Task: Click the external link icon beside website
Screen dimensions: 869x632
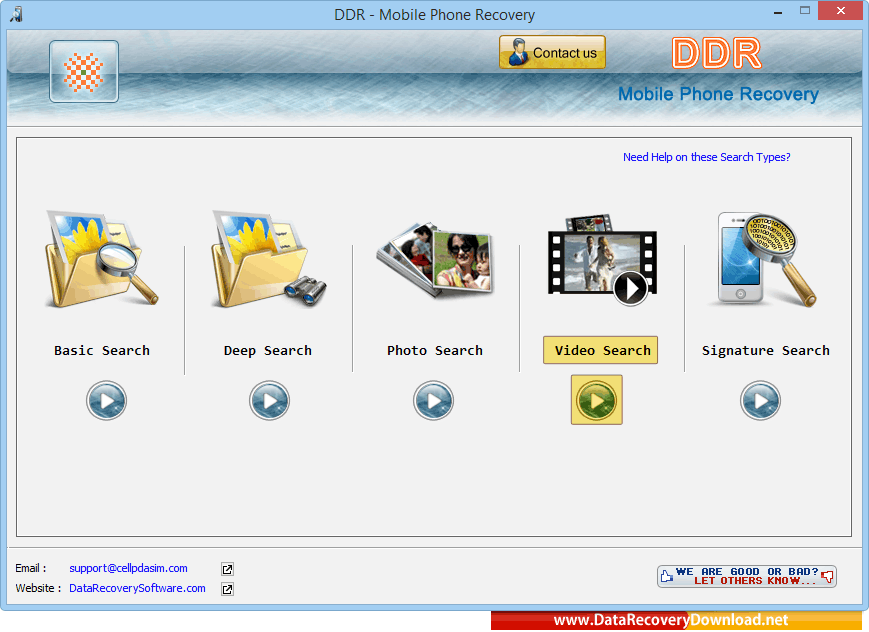Action: click(227, 589)
